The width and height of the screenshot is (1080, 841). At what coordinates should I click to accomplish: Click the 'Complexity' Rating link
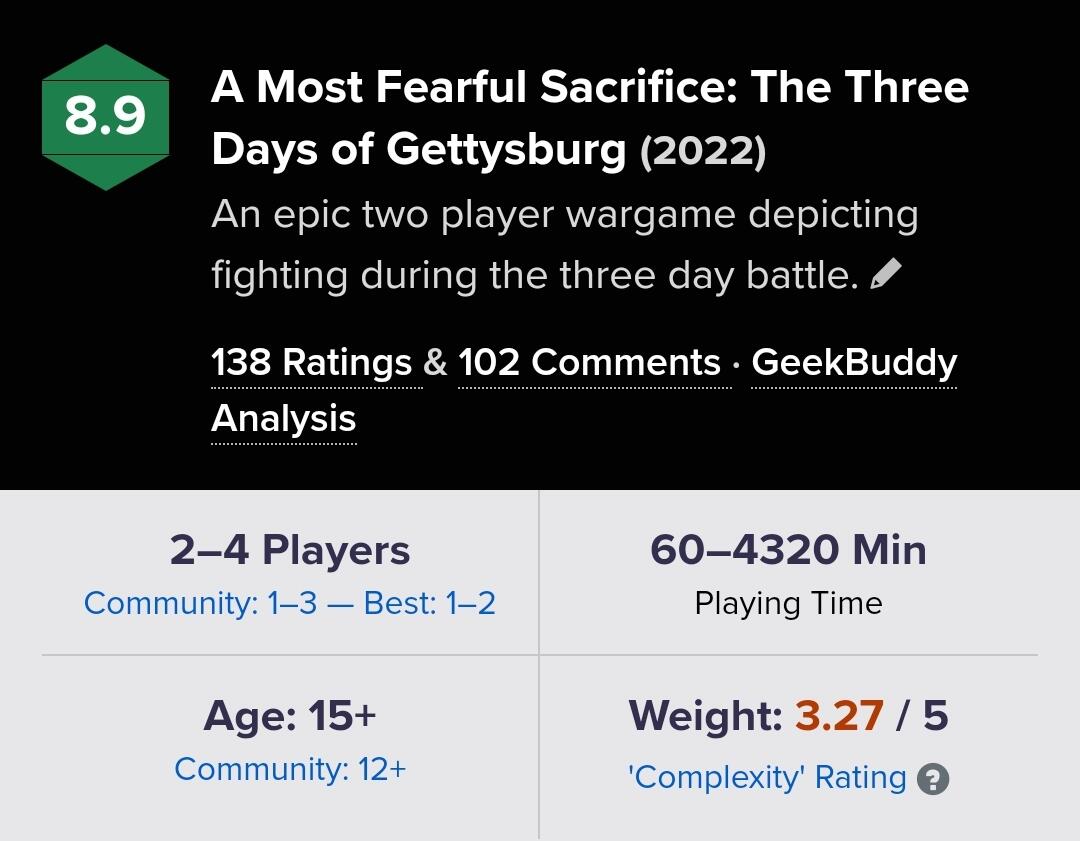766,778
